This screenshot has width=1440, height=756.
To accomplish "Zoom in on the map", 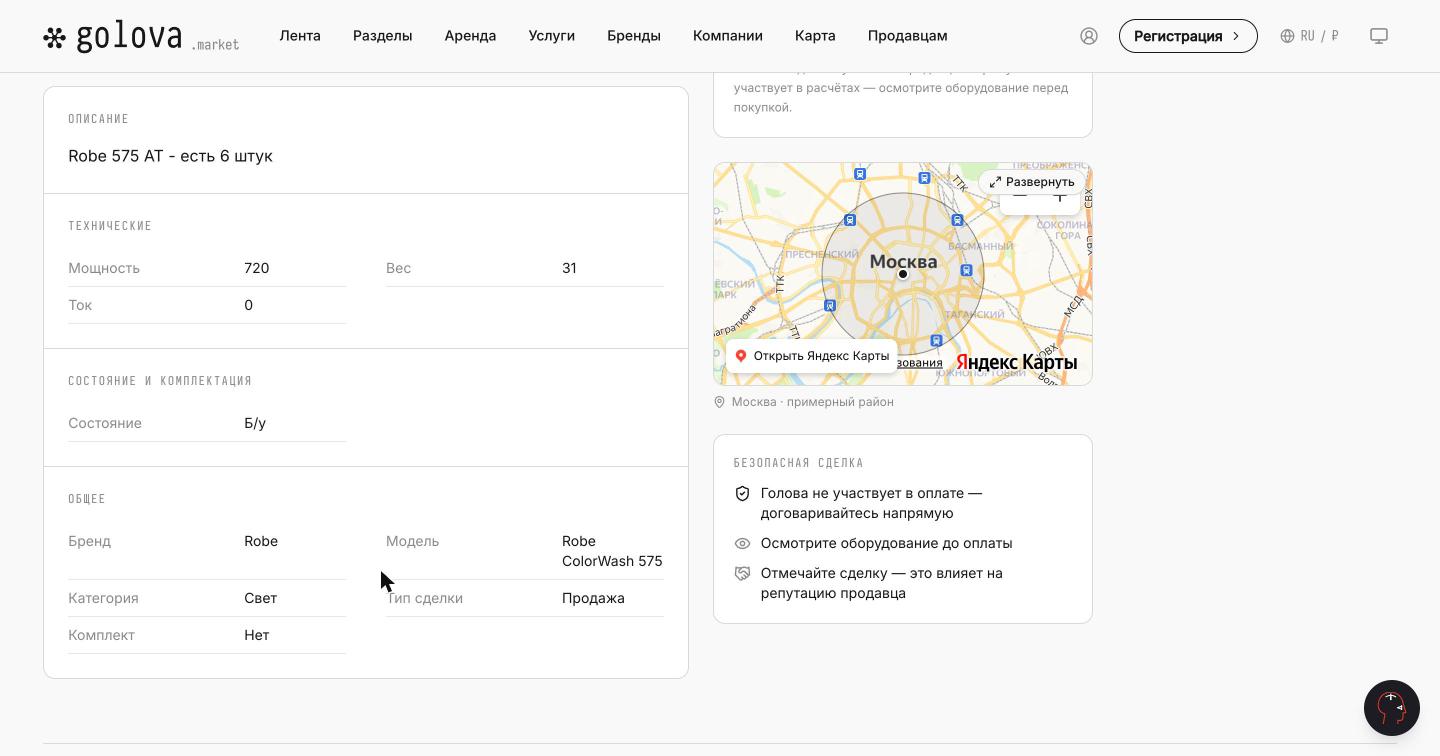I will pyautogui.click(x=1060, y=198).
